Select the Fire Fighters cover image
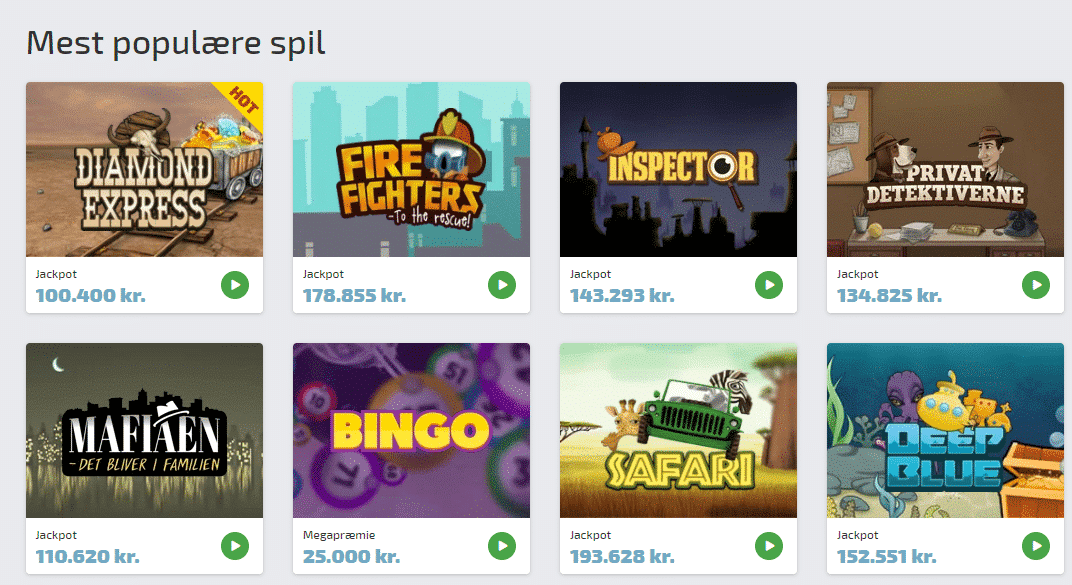This screenshot has height=585, width=1072. [411, 168]
